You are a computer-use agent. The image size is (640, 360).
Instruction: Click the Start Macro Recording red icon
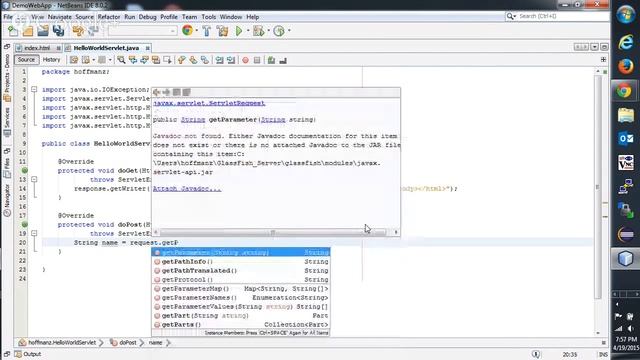point(245,60)
